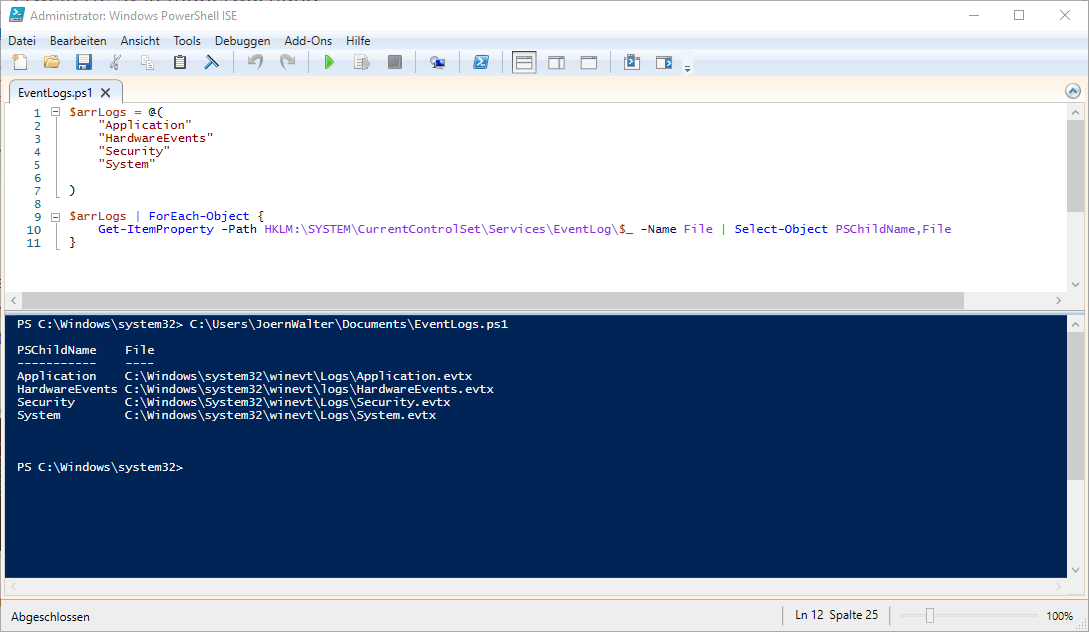
Task: Click the zoom slider handle in status bar
Action: [x=929, y=616]
